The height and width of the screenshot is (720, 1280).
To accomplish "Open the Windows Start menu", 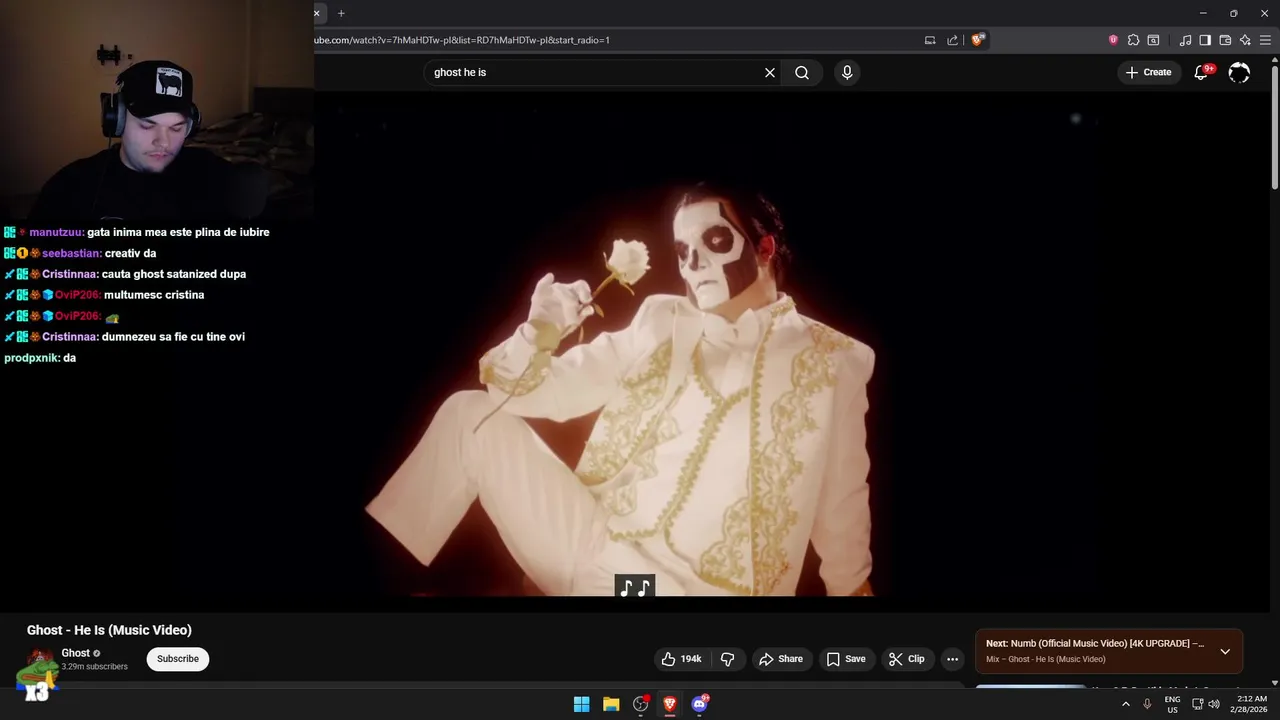I will [581, 704].
